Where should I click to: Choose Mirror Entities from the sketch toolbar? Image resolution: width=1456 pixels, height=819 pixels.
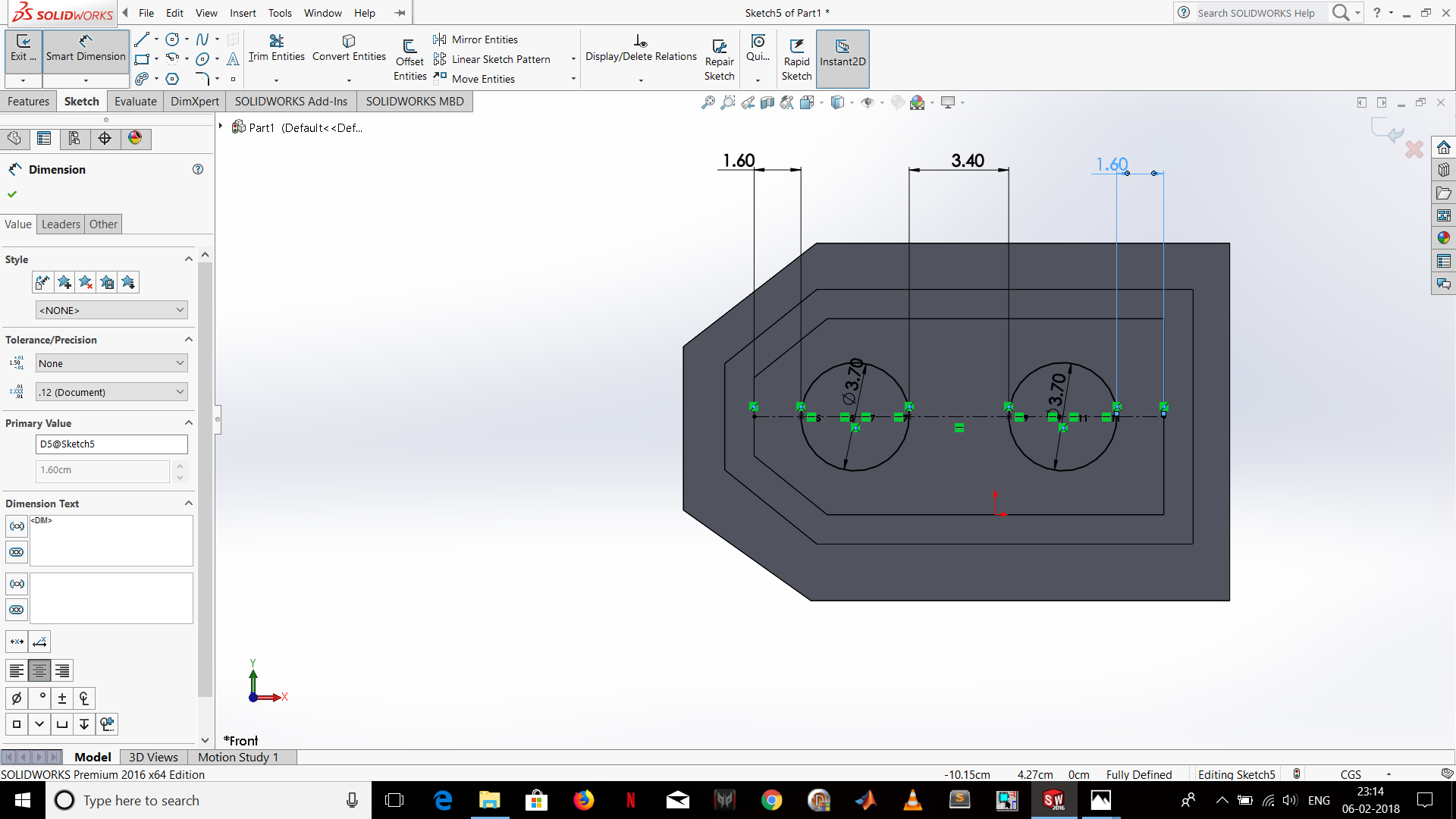[483, 39]
